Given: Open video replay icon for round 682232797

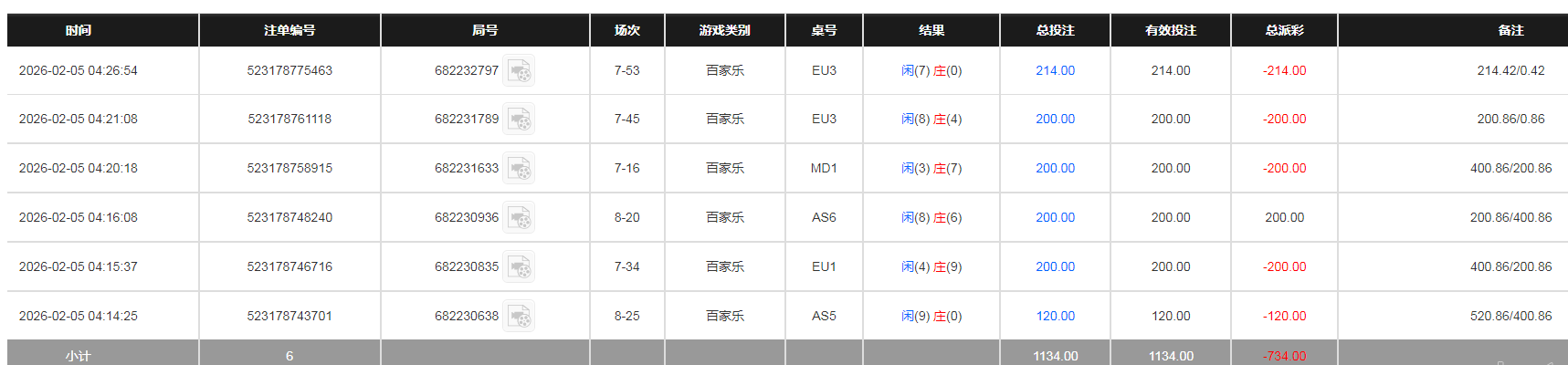Looking at the screenshot, I should pos(519,70).
